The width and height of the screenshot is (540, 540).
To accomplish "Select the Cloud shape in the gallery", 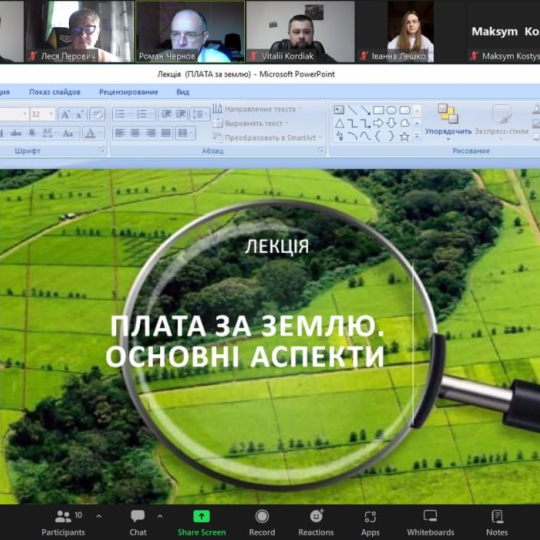I will tap(405, 123).
